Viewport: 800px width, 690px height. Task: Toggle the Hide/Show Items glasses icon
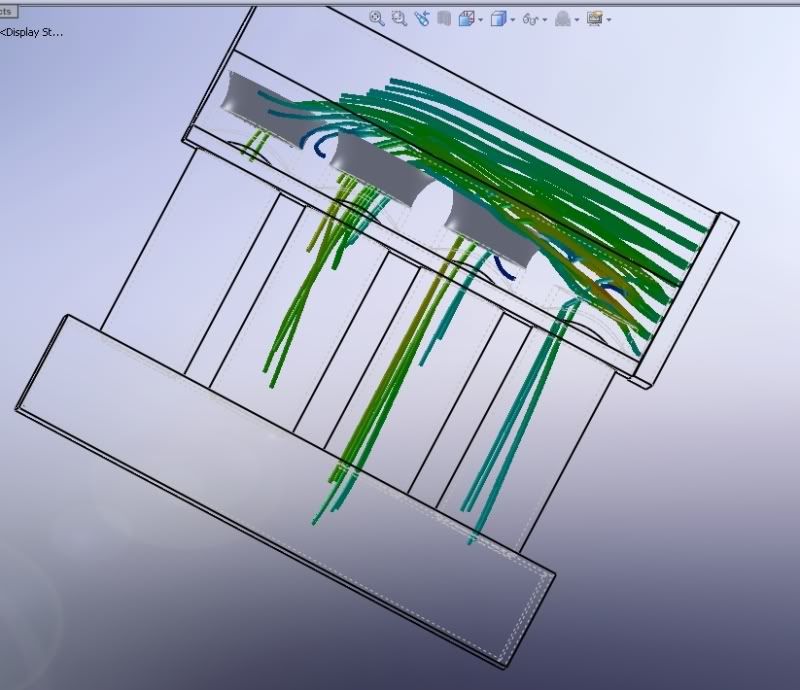tap(530, 17)
